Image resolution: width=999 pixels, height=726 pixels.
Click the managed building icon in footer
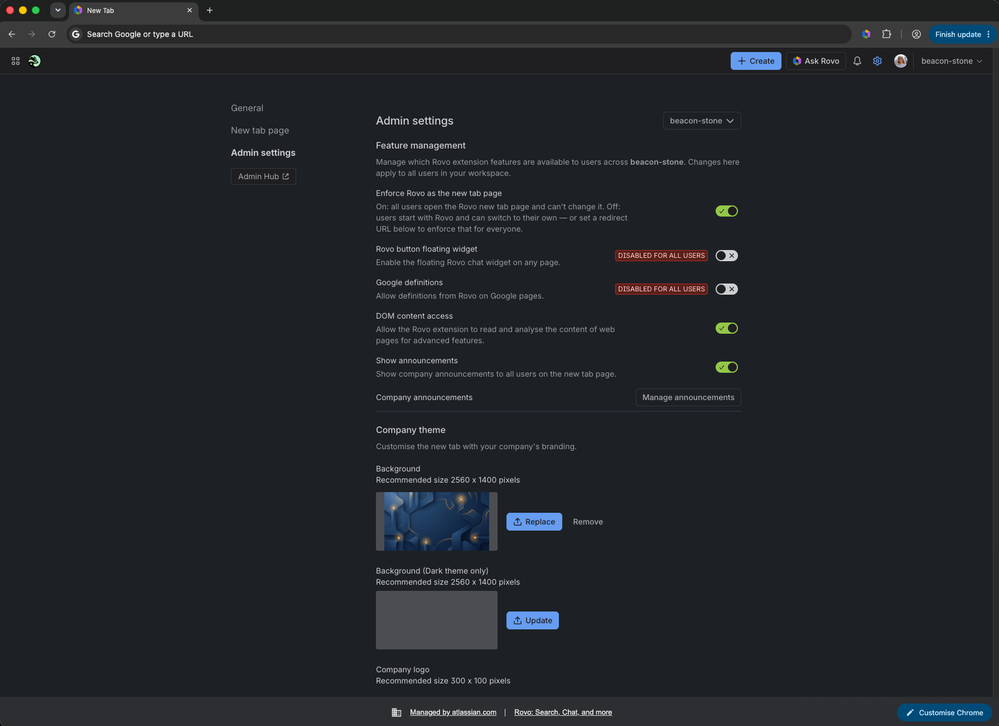(396, 713)
